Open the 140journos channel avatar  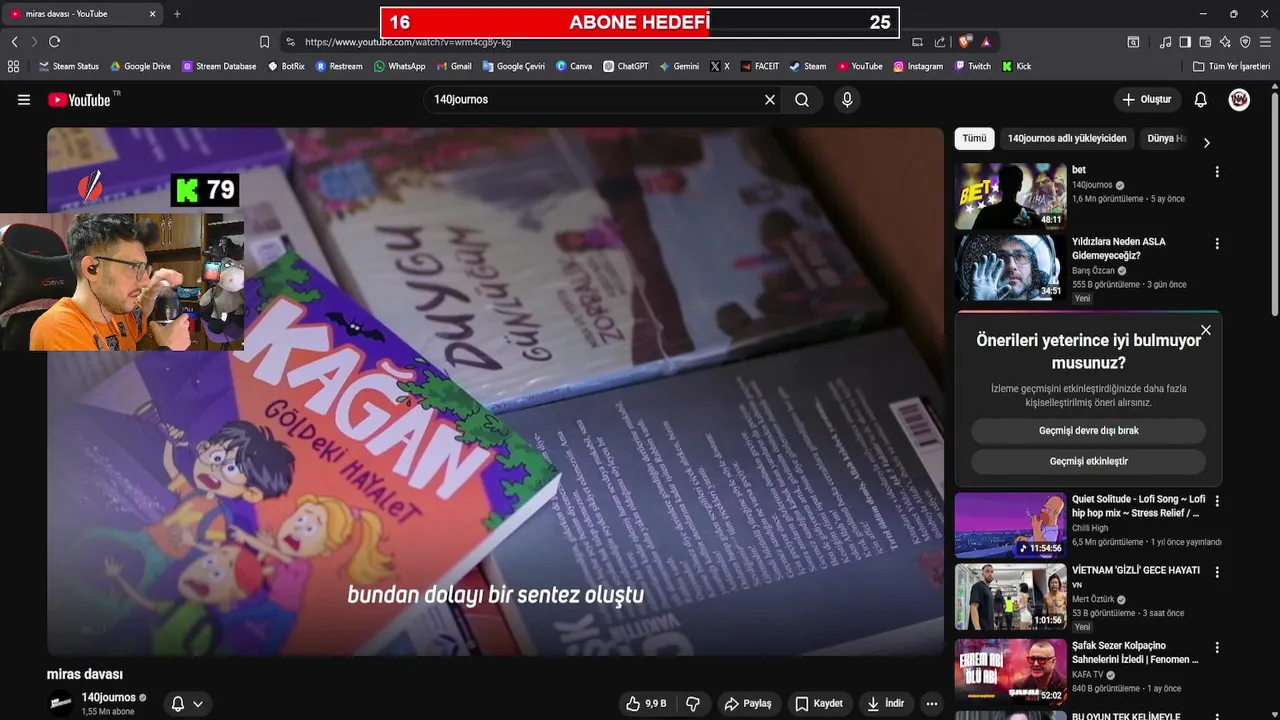tap(62, 703)
